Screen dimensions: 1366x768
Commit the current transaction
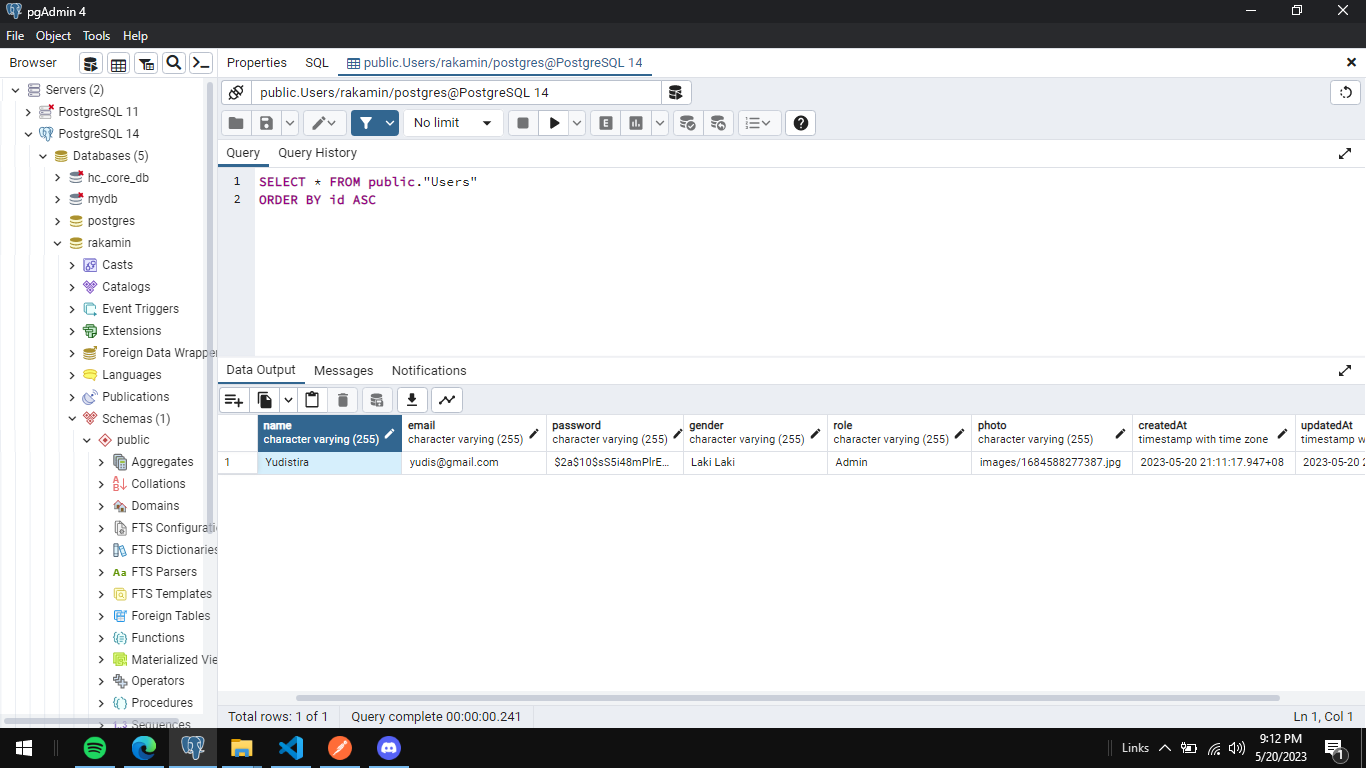[688, 122]
